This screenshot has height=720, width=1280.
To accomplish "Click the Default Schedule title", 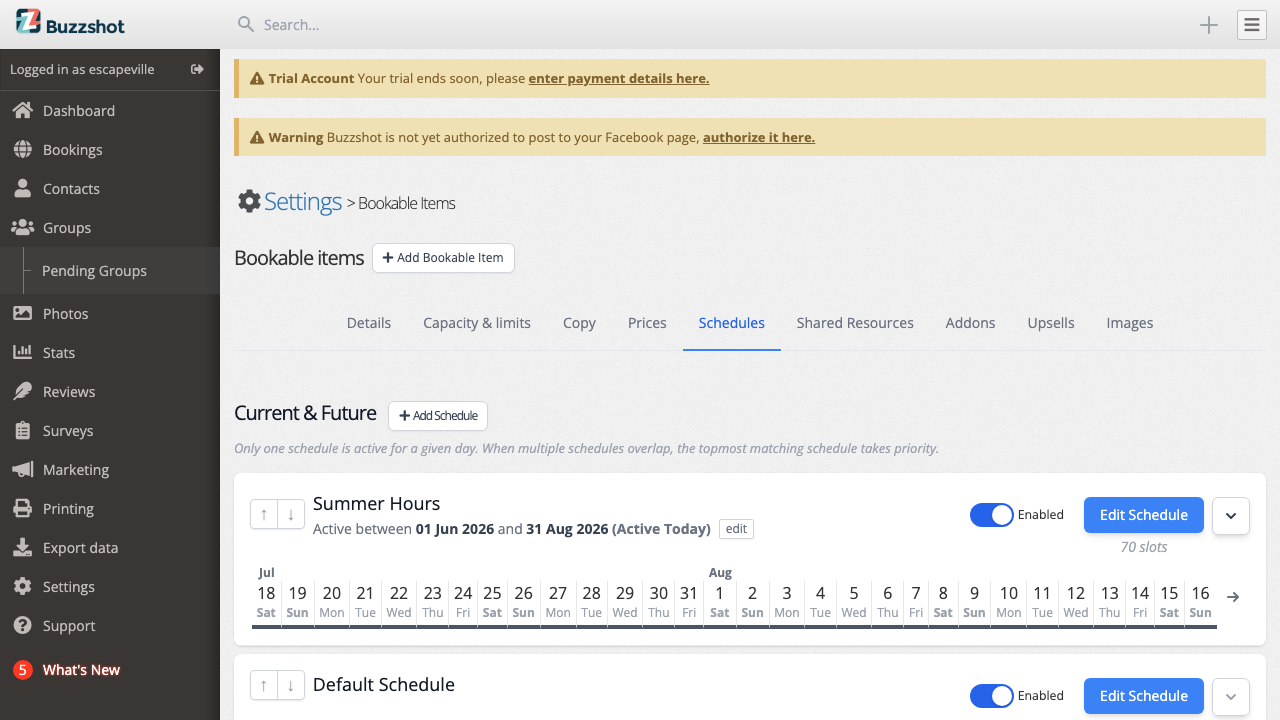I will pos(384,684).
